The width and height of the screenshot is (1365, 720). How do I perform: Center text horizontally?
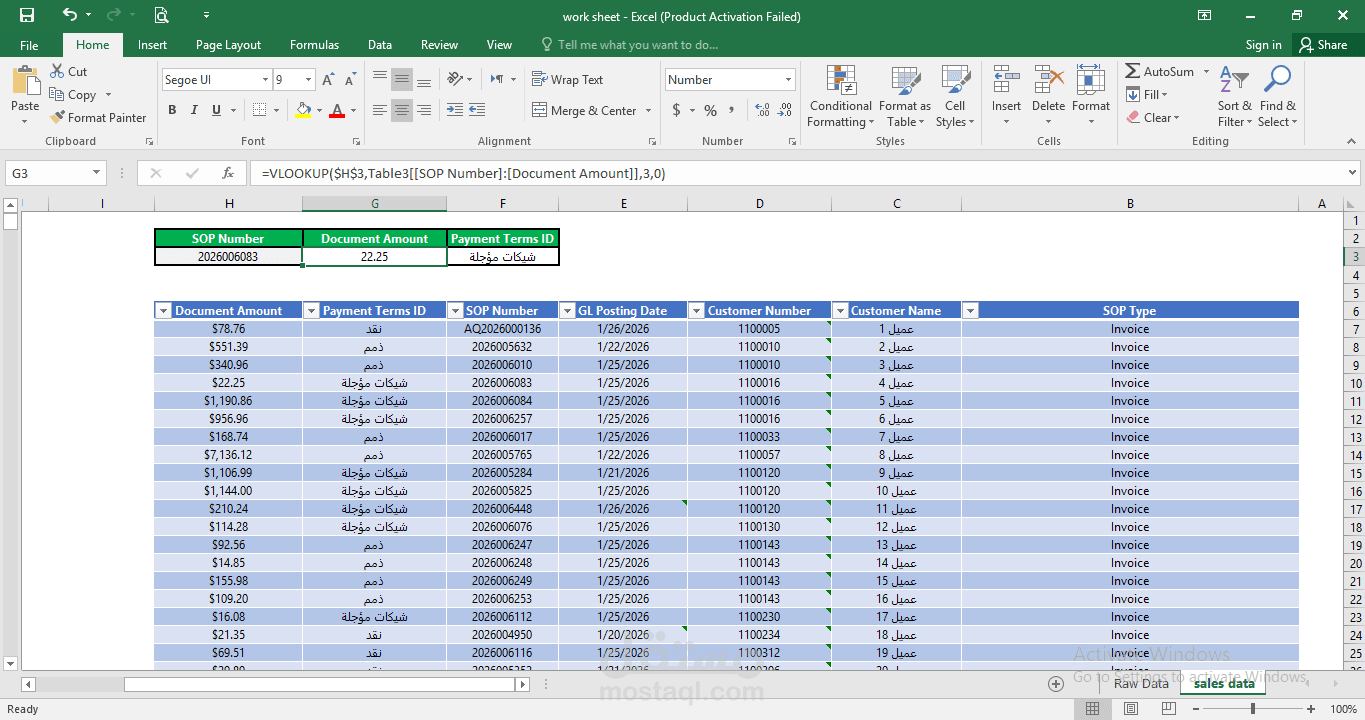402,110
